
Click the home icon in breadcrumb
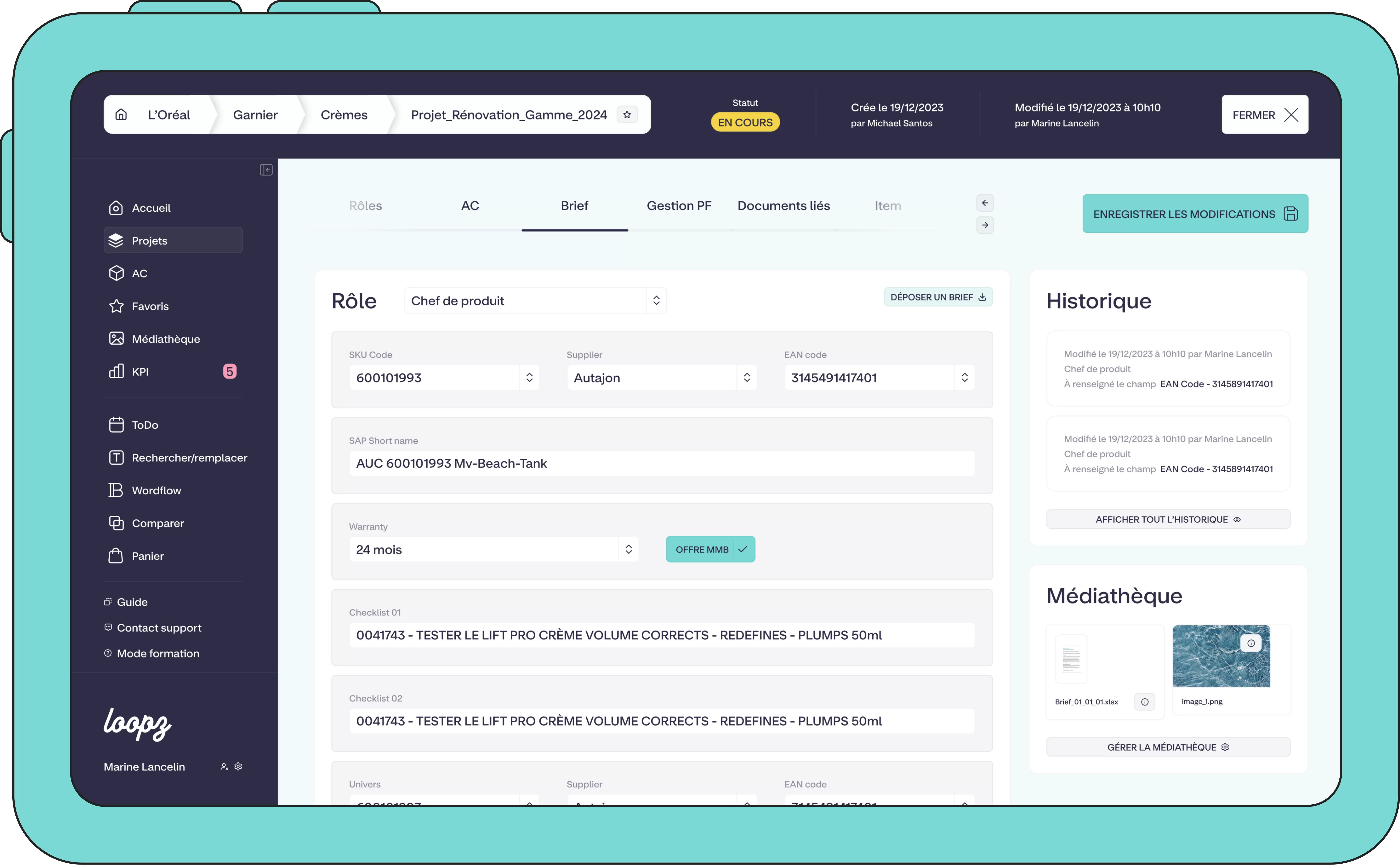[x=121, y=114]
